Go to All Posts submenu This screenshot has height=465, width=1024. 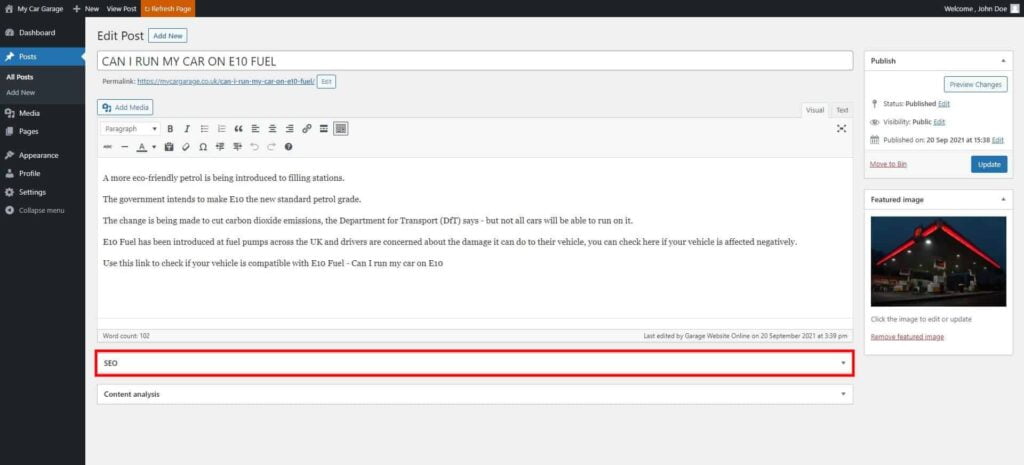20,77
